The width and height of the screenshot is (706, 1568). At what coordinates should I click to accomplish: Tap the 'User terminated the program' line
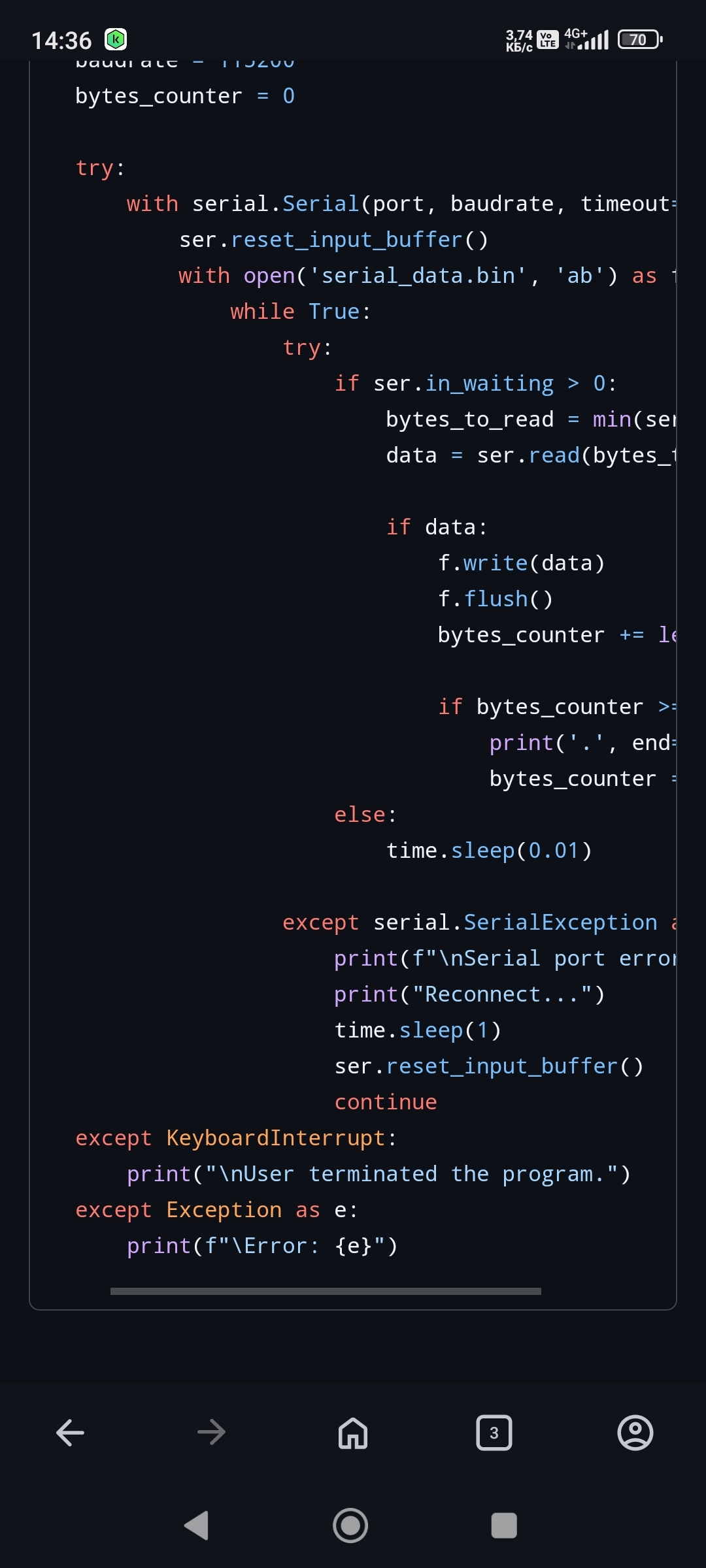coord(379,1174)
